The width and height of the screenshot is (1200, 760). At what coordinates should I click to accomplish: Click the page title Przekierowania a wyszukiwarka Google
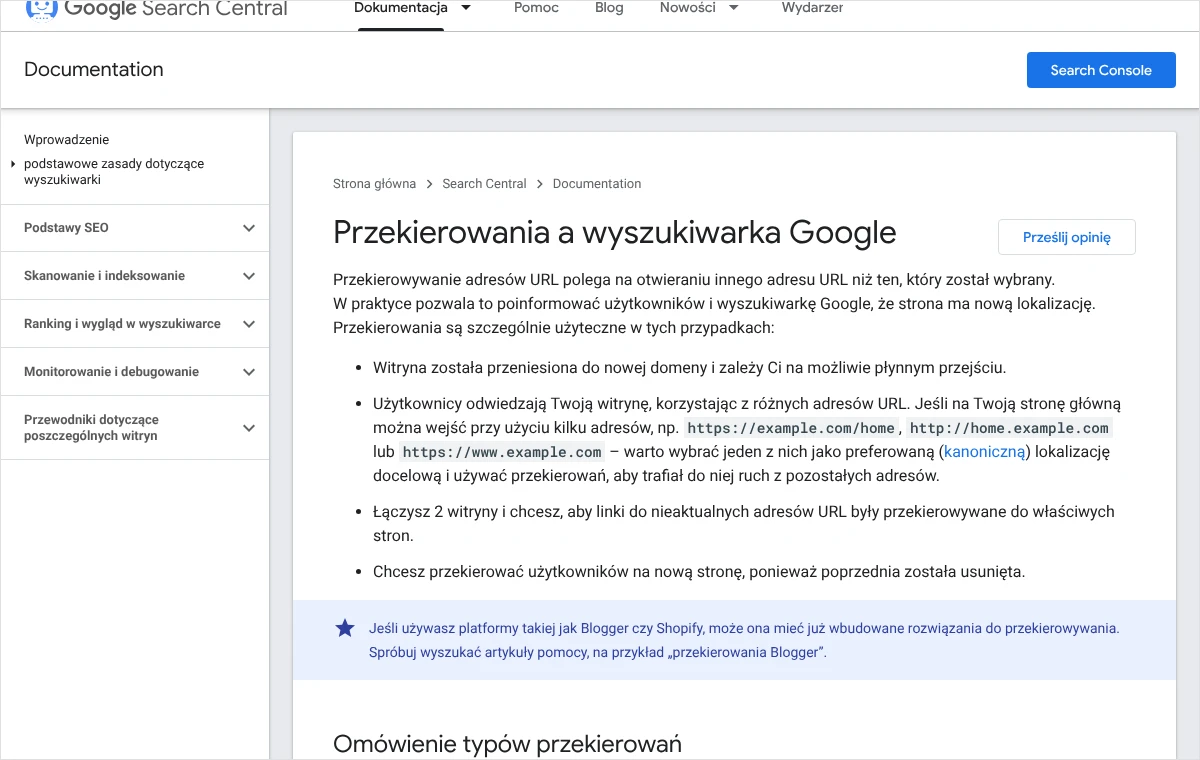(x=614, y=233)
